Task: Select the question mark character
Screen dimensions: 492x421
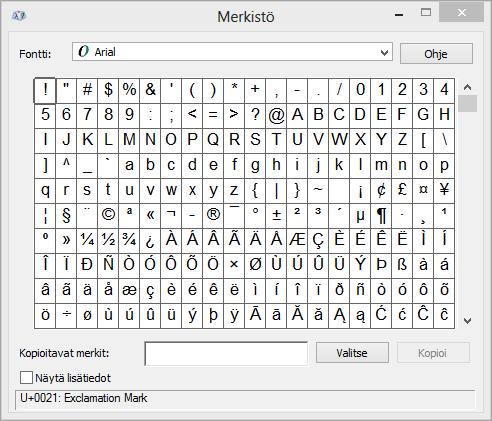Action: click(x=255, y=116)
